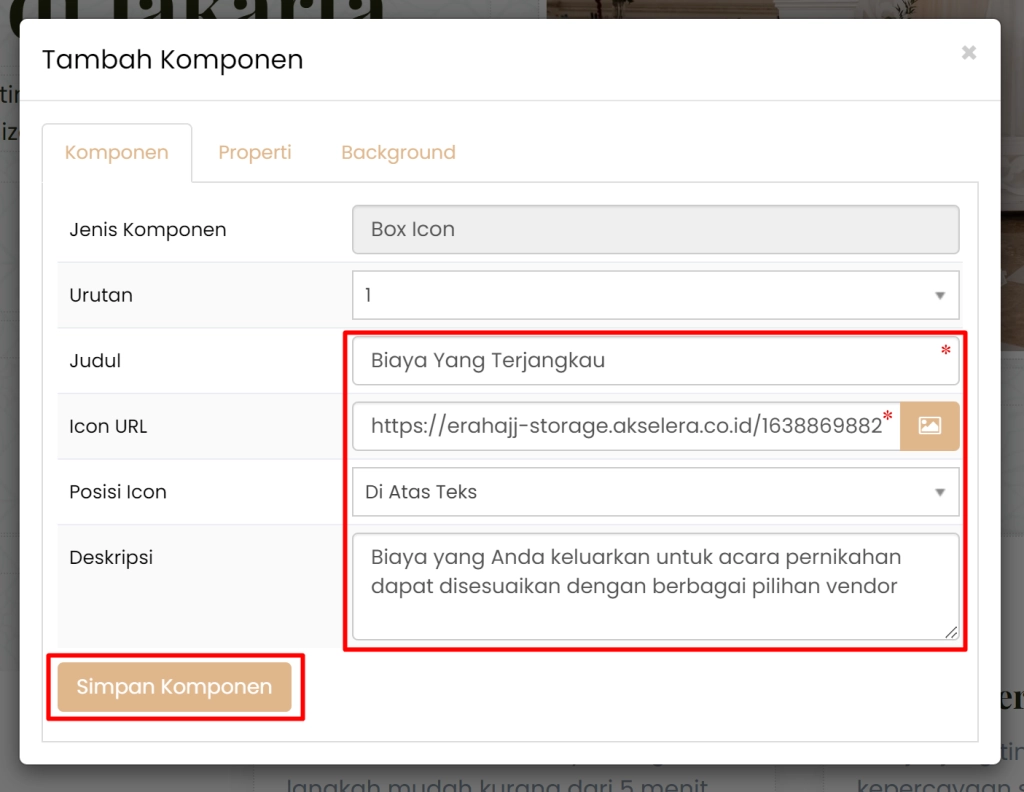1024x792 pixels.
Task: Click the Simpan Komponen button
Action: pyautogui.click(x=173, y=687)
